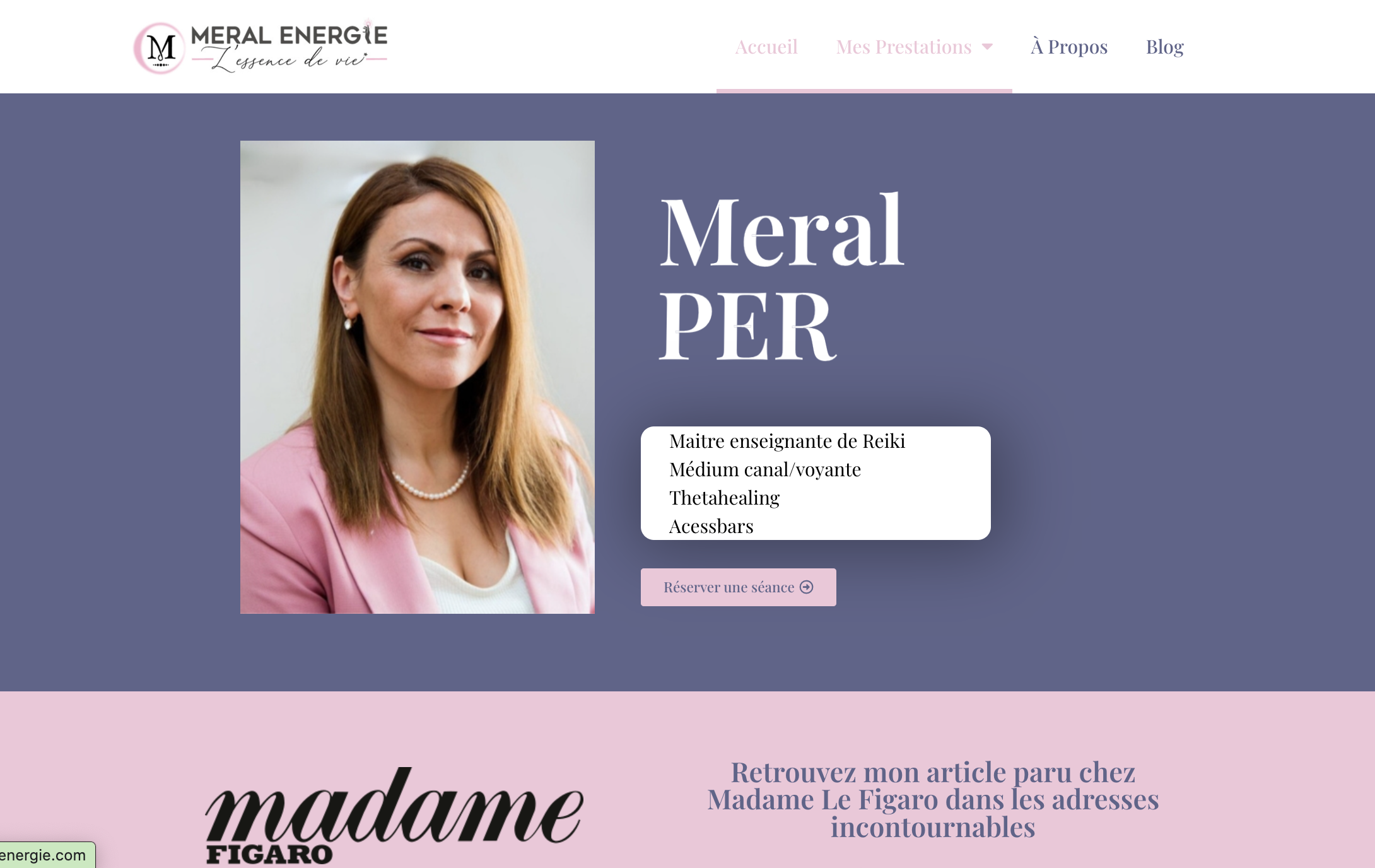Viewport: 1375px width, 868px height.
Task: Click the Réserver une séance button
Action: 739,587
